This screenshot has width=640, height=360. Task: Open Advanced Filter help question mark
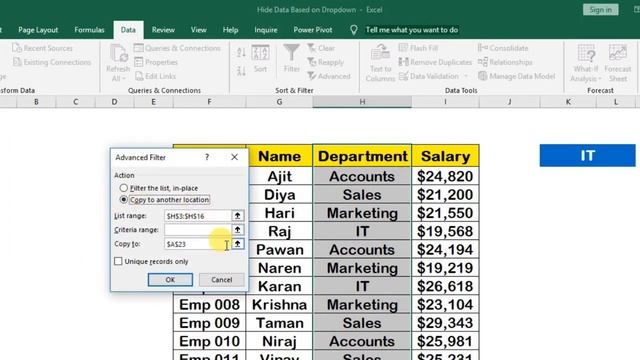pyautogui.click(x=207, y=157)
